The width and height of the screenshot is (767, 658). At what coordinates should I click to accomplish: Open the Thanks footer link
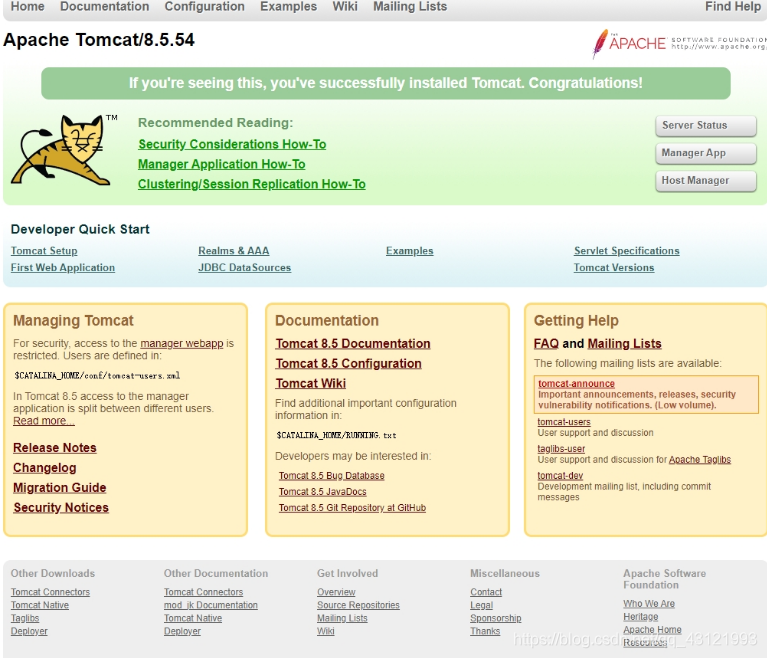(485, 632)
